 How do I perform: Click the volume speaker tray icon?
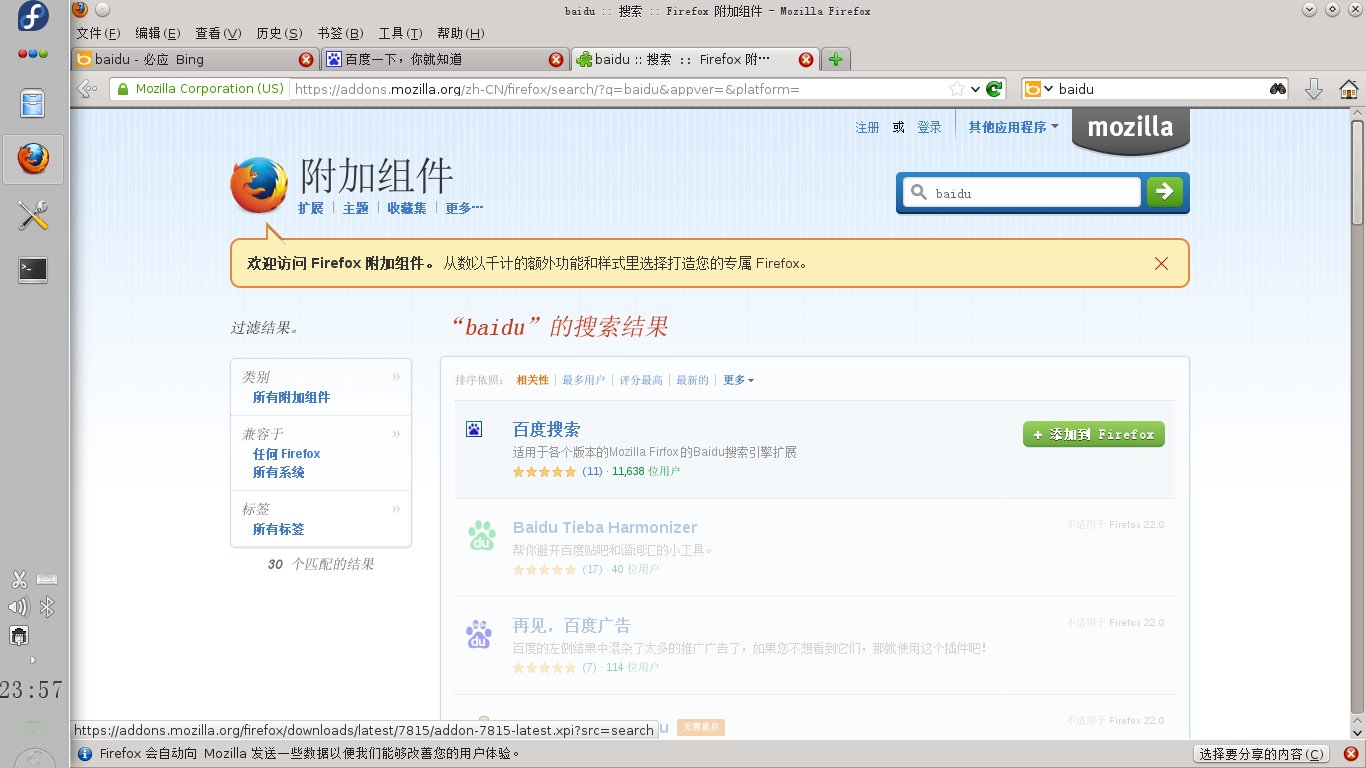pyautogui.click(x=18, y=607)
